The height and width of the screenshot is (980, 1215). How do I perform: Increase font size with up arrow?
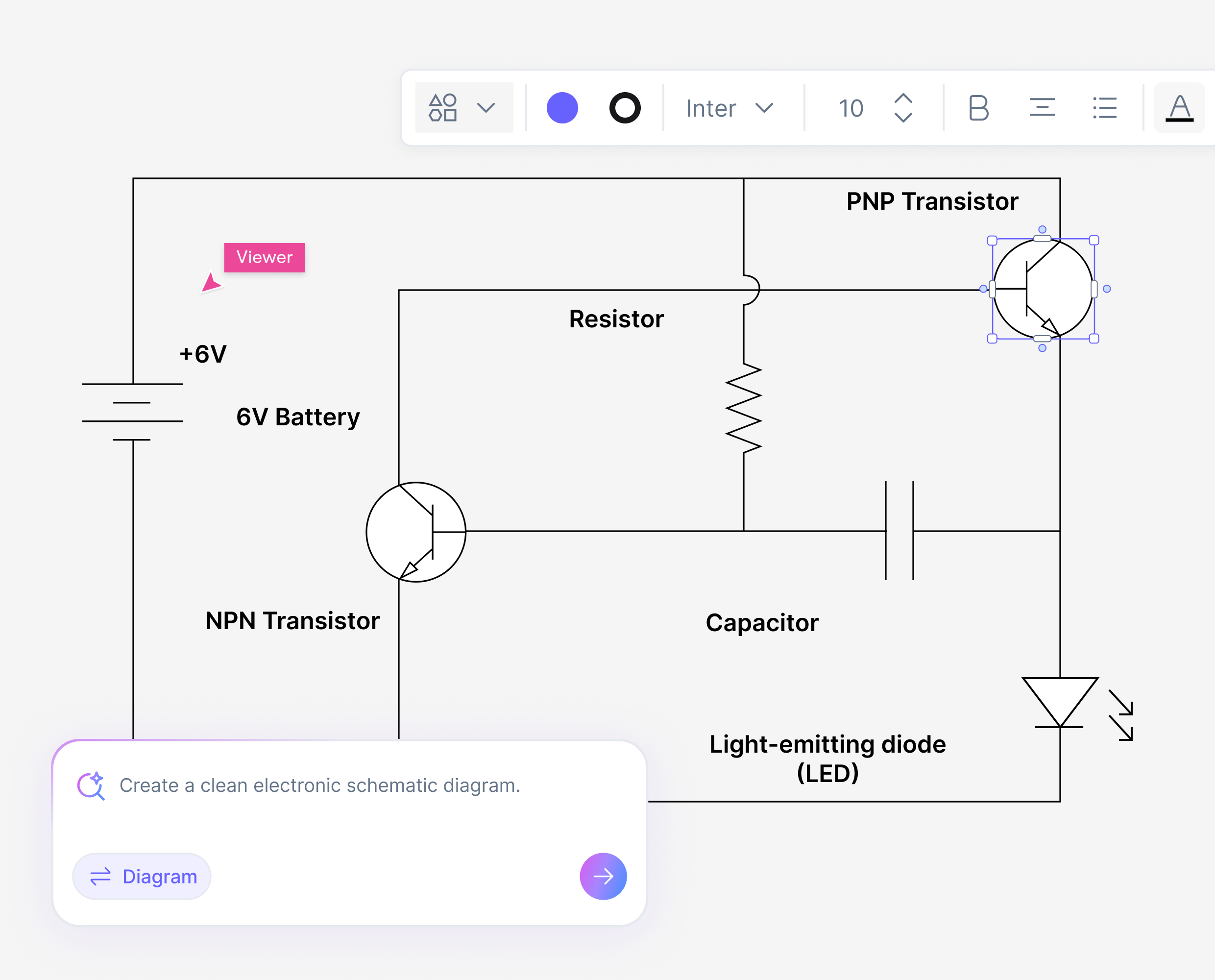(903, 98)
